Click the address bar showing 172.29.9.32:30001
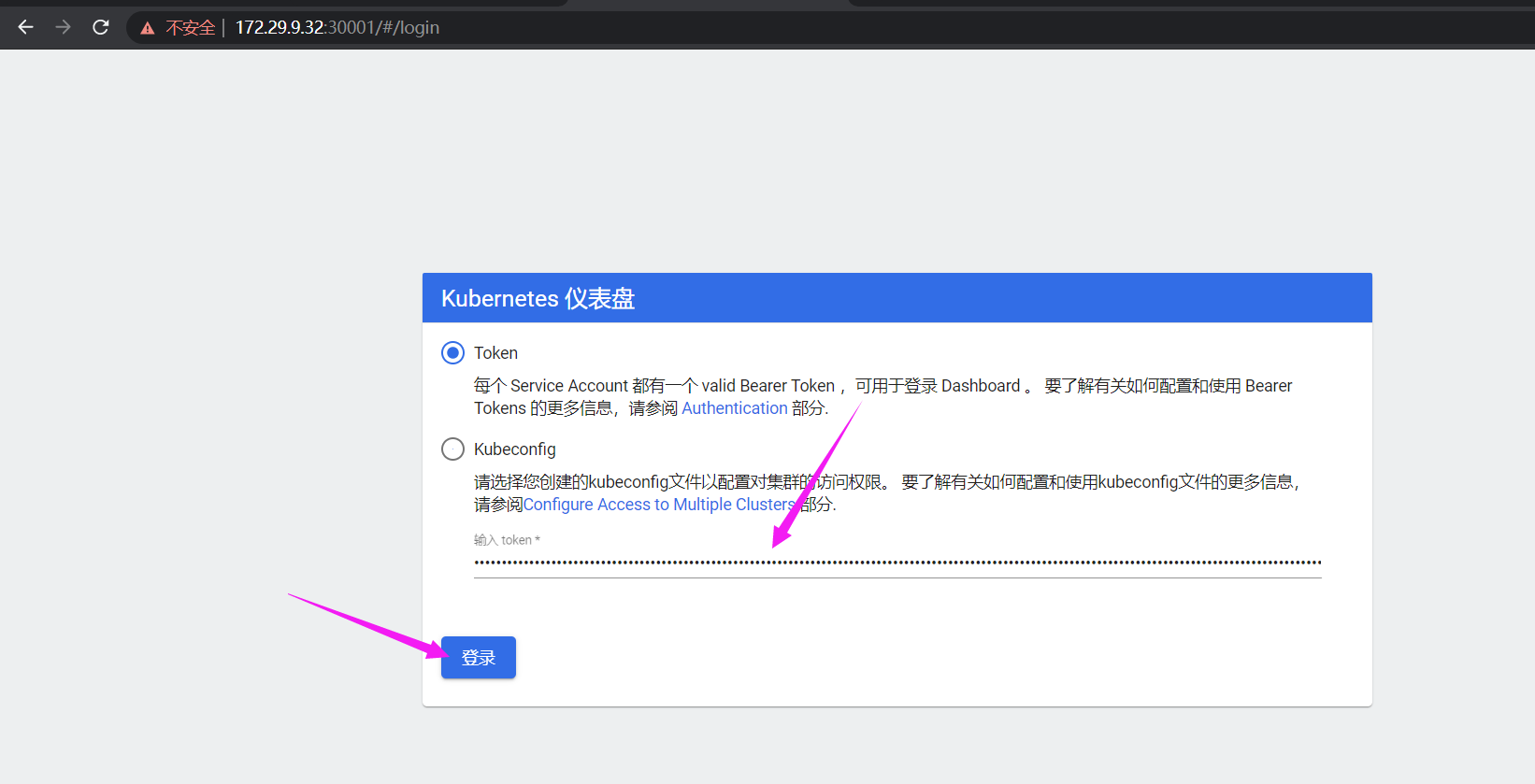This screenshot has height=784, width=1535. (337, 28)
